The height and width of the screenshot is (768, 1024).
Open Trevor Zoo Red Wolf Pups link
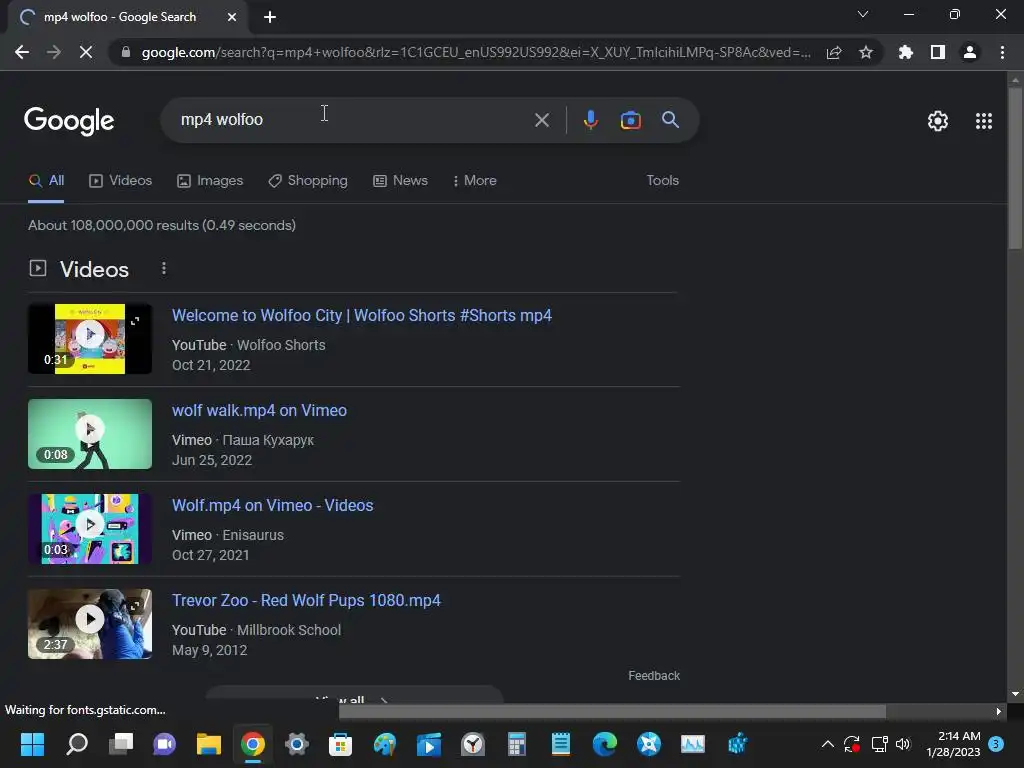tap(306, 601)
